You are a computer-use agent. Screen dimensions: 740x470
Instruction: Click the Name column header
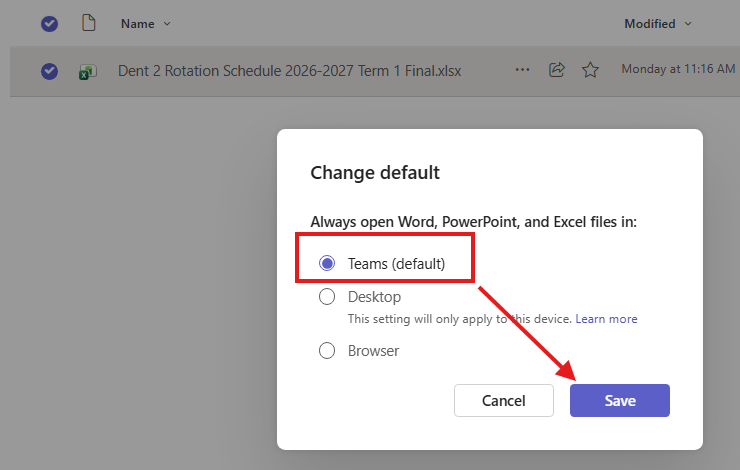pos(137,24)
